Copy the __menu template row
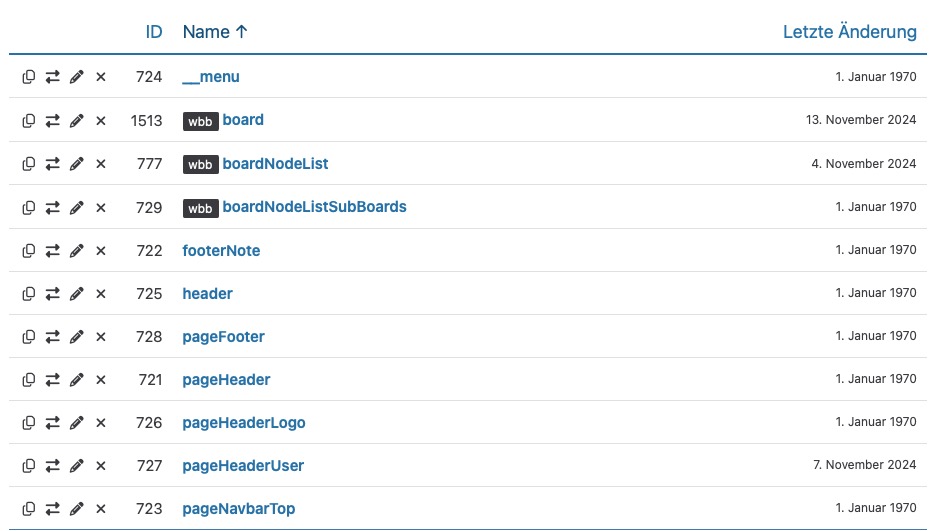Image resolution: width=942 pixels, height=531 pixels. click(x=29, y=77)
